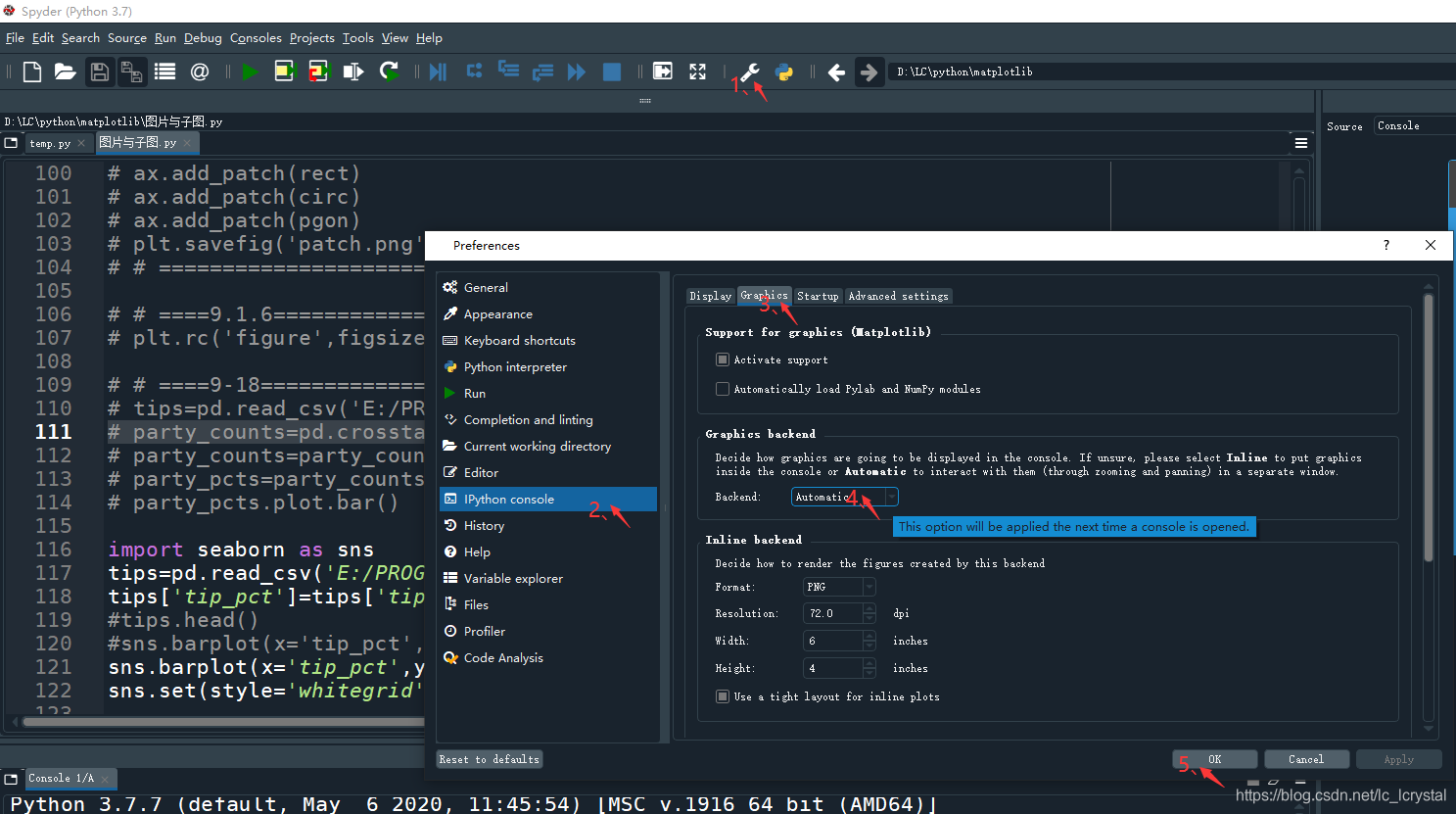This screenshot has height=814, width=1456.
Task: Click the Resolution value field
Action: (x=832, y=613)
